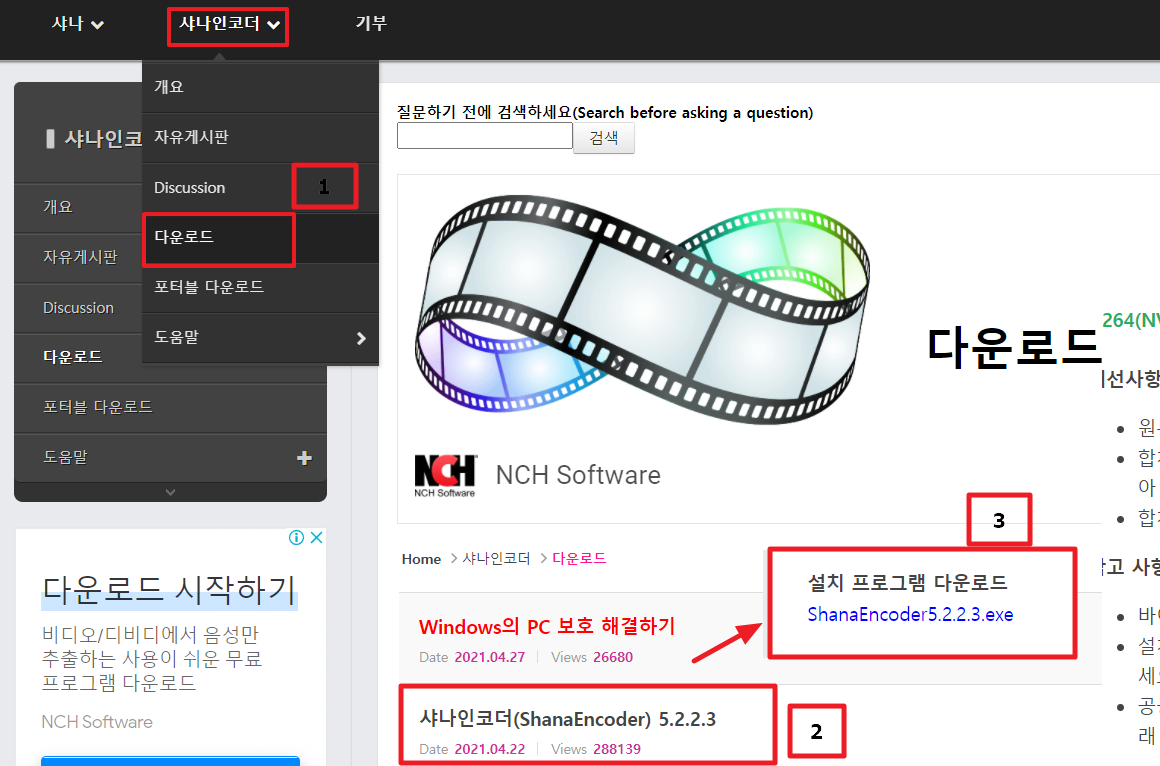The height and width of the screenshot is (766, 1160).
Task: Close the ad with X icon
Action: (315, 538)
